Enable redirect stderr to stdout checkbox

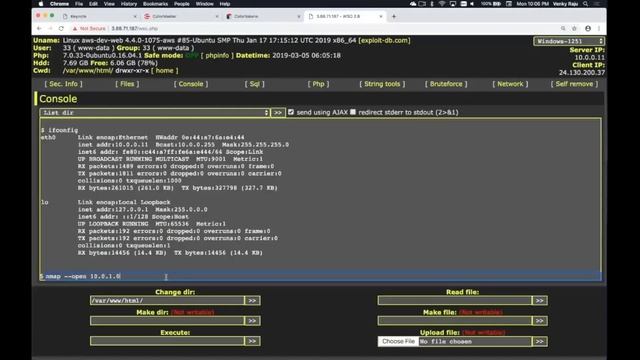[x=353, y=112]
